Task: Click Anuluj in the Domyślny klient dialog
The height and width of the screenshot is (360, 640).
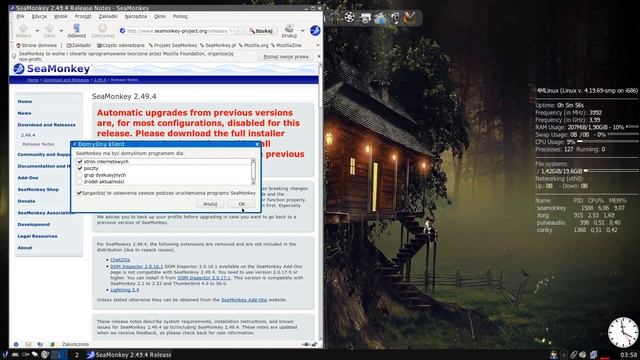Action: pos(210,204)
